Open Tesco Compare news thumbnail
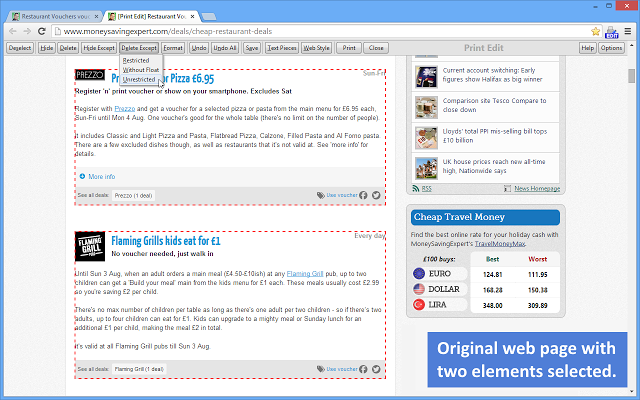Screen dimensions: 640x400 point(426,107)
